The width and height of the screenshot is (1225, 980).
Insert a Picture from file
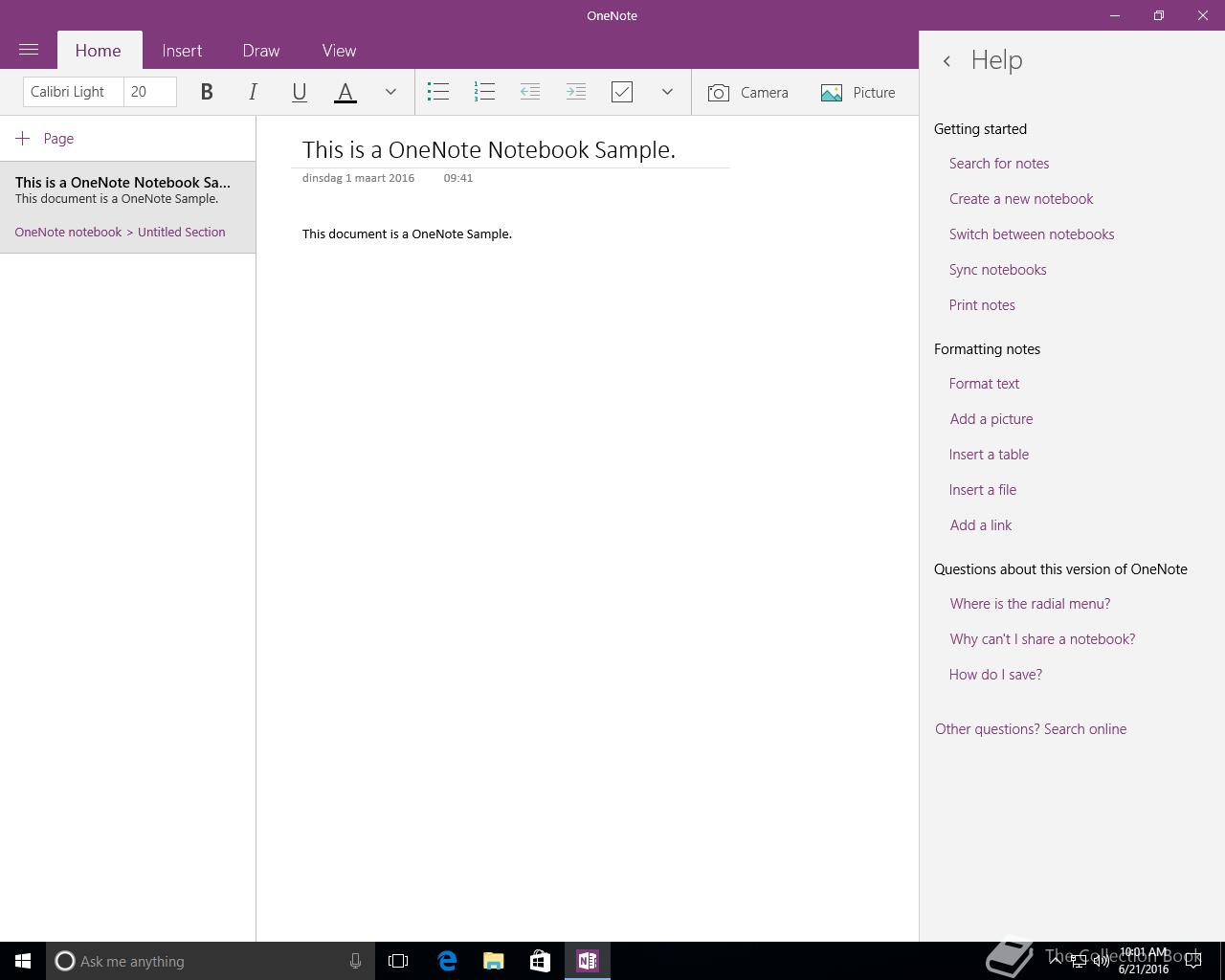[858, 92]
